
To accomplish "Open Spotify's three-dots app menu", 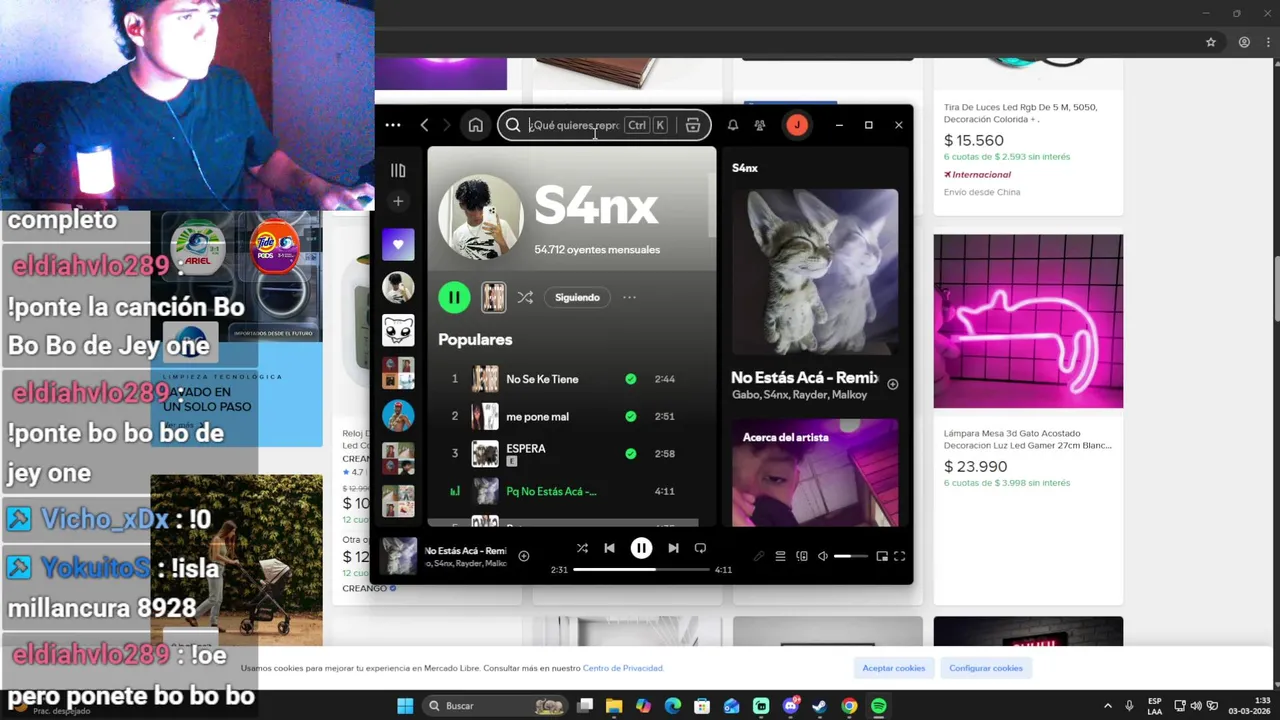I will [x=393, y=125].
